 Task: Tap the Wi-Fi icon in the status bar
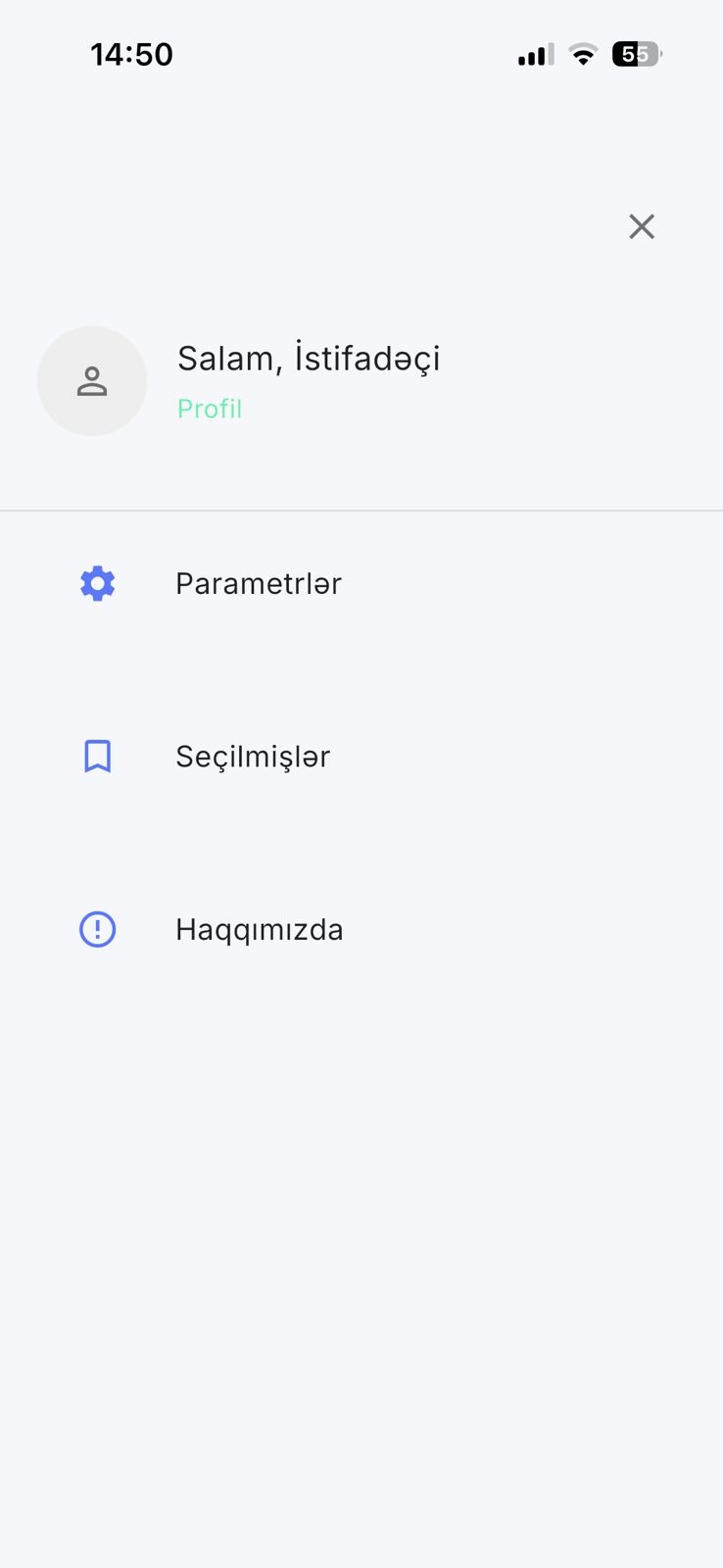(x=583, y=55)
